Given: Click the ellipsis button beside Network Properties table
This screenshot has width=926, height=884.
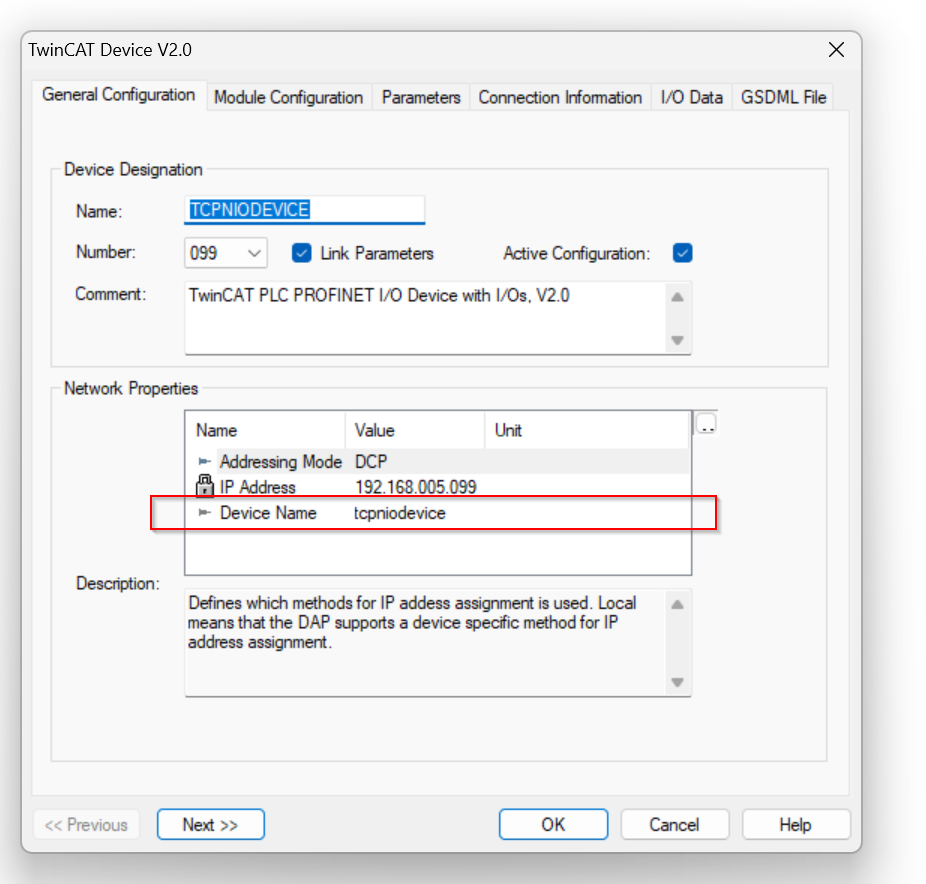Looking at the screenshot, I should [706, 423].
